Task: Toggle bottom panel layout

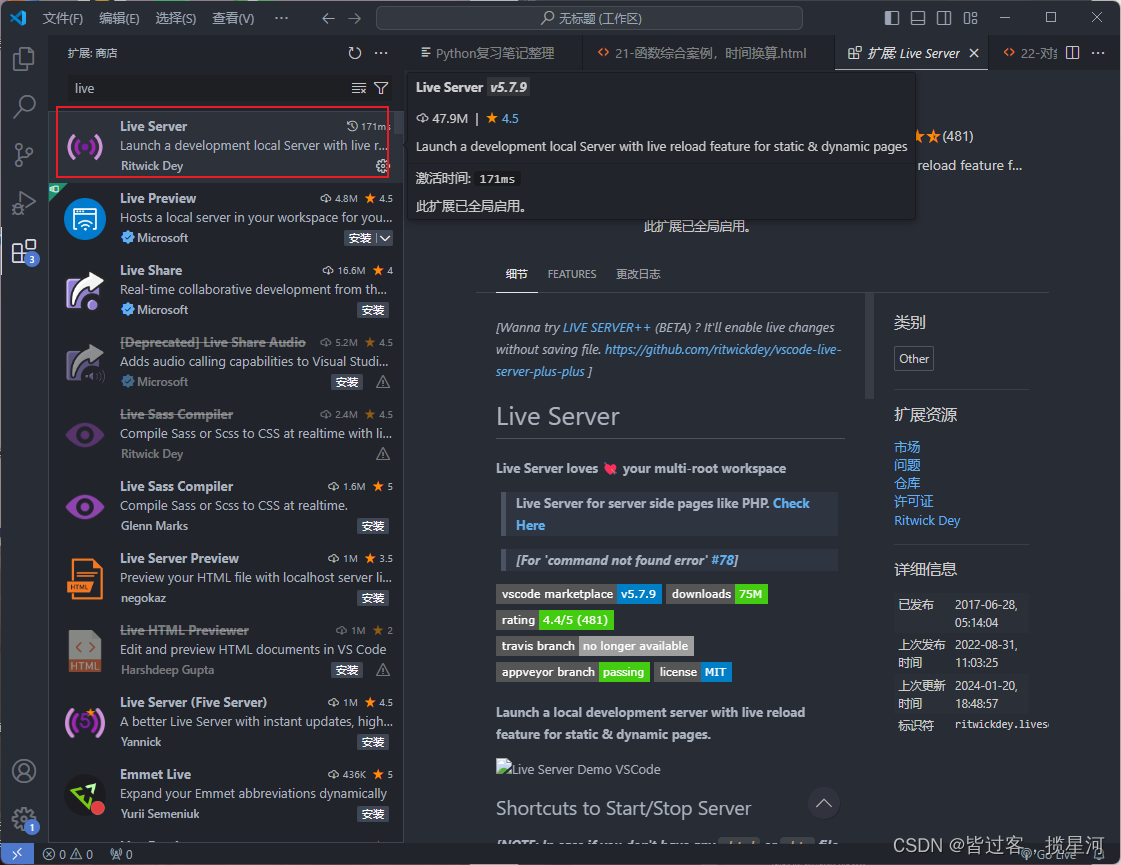Action: 918,18
